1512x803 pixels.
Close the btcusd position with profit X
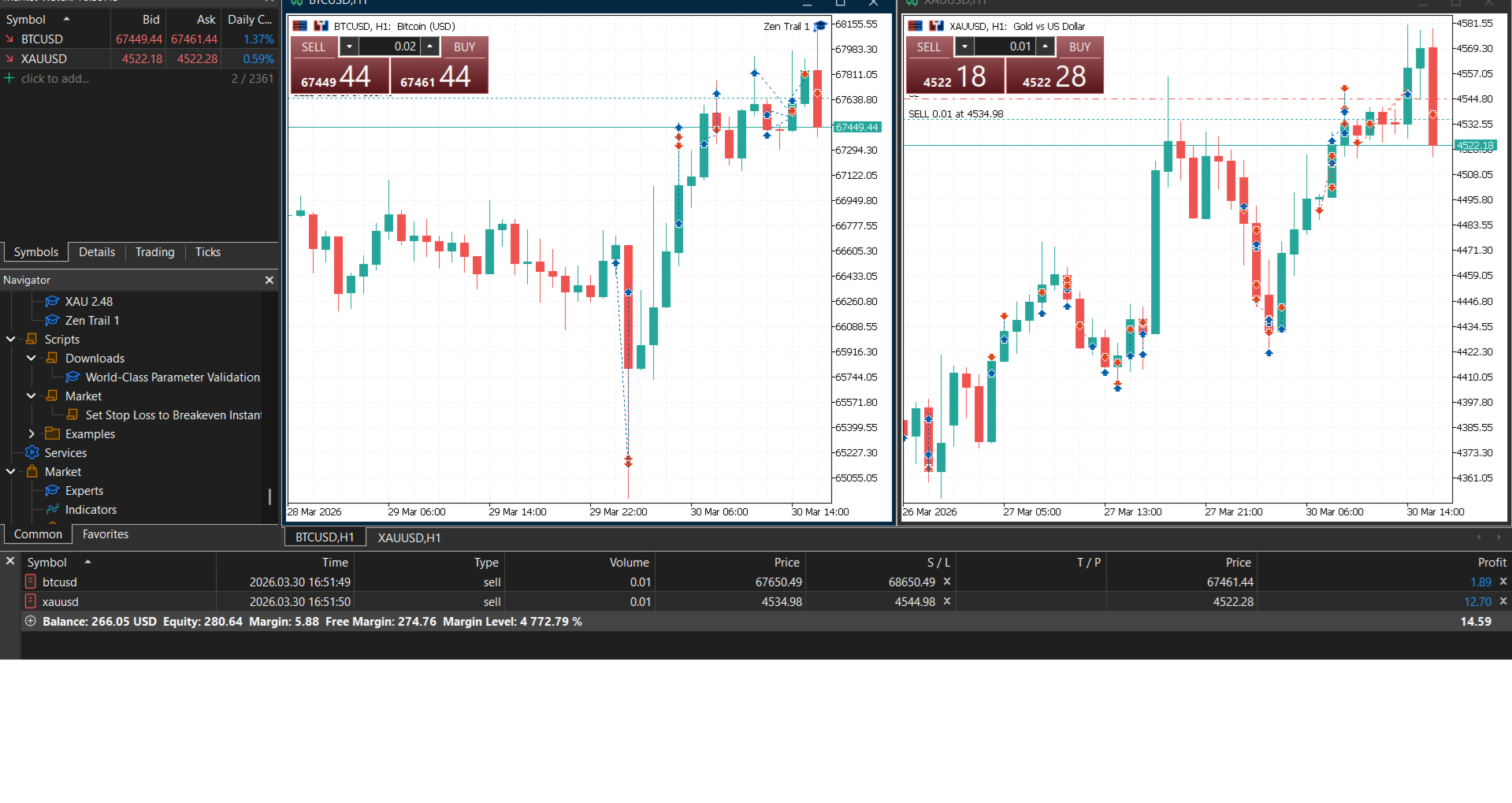1503,582
